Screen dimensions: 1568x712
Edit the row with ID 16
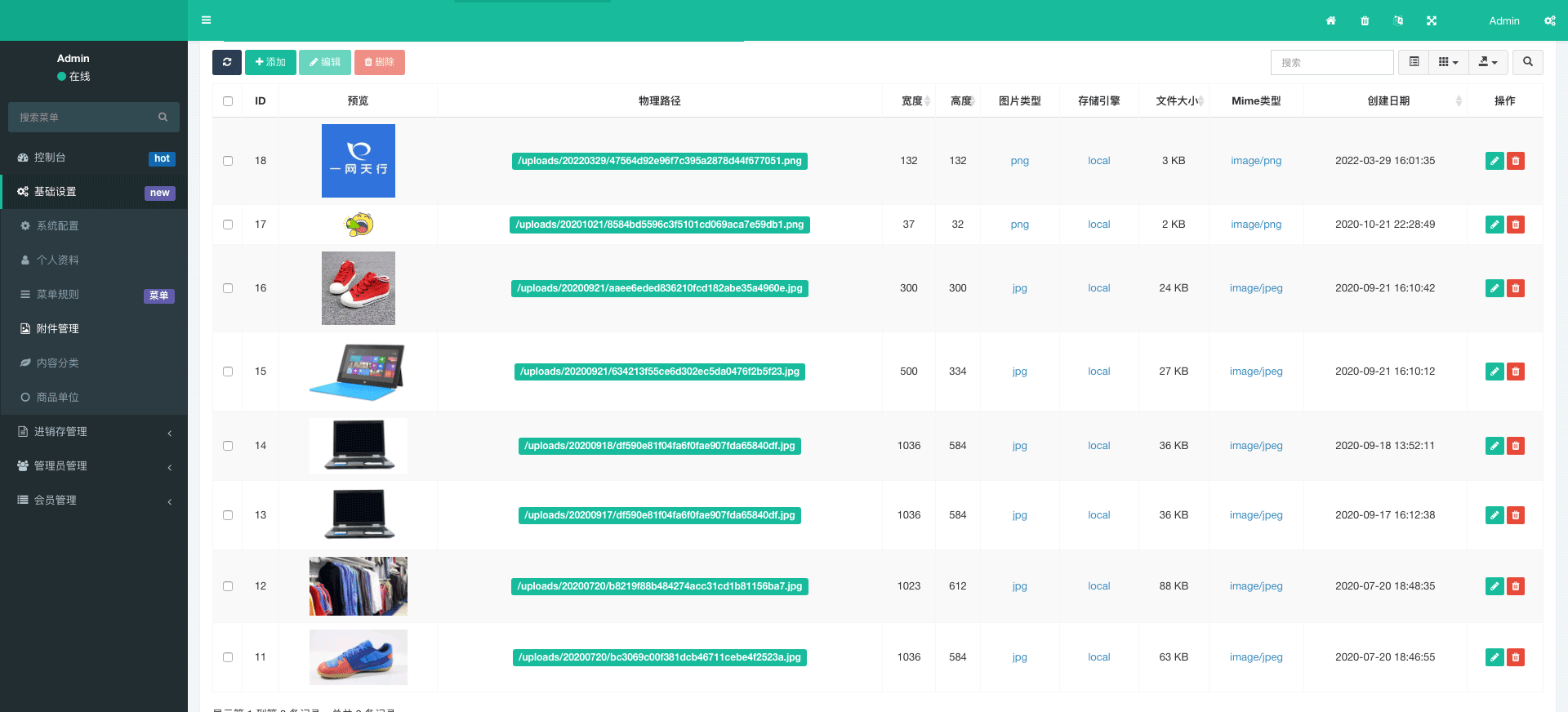[x=1494, y=288]
